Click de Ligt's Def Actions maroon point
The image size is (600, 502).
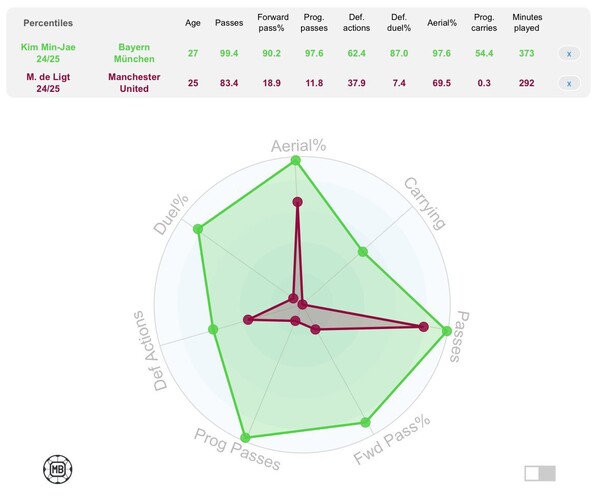coord(248,320)
